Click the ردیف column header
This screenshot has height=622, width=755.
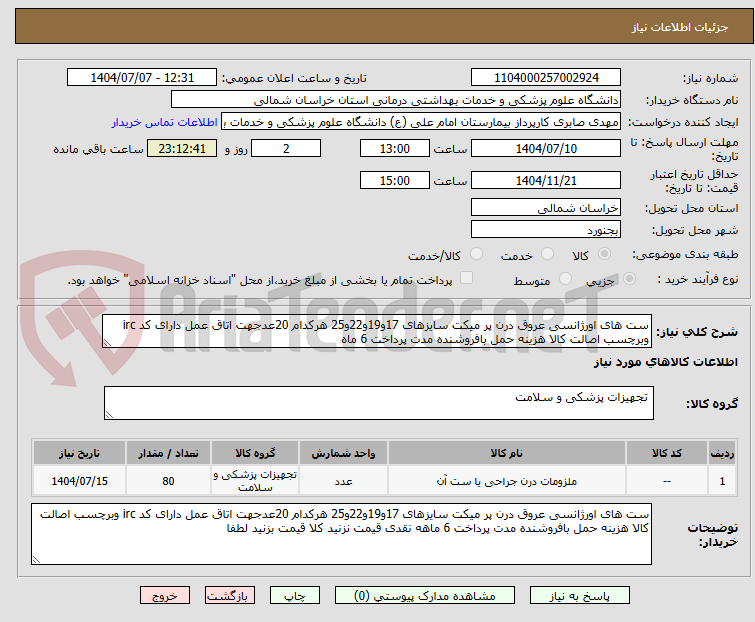[x=722, y=453]
